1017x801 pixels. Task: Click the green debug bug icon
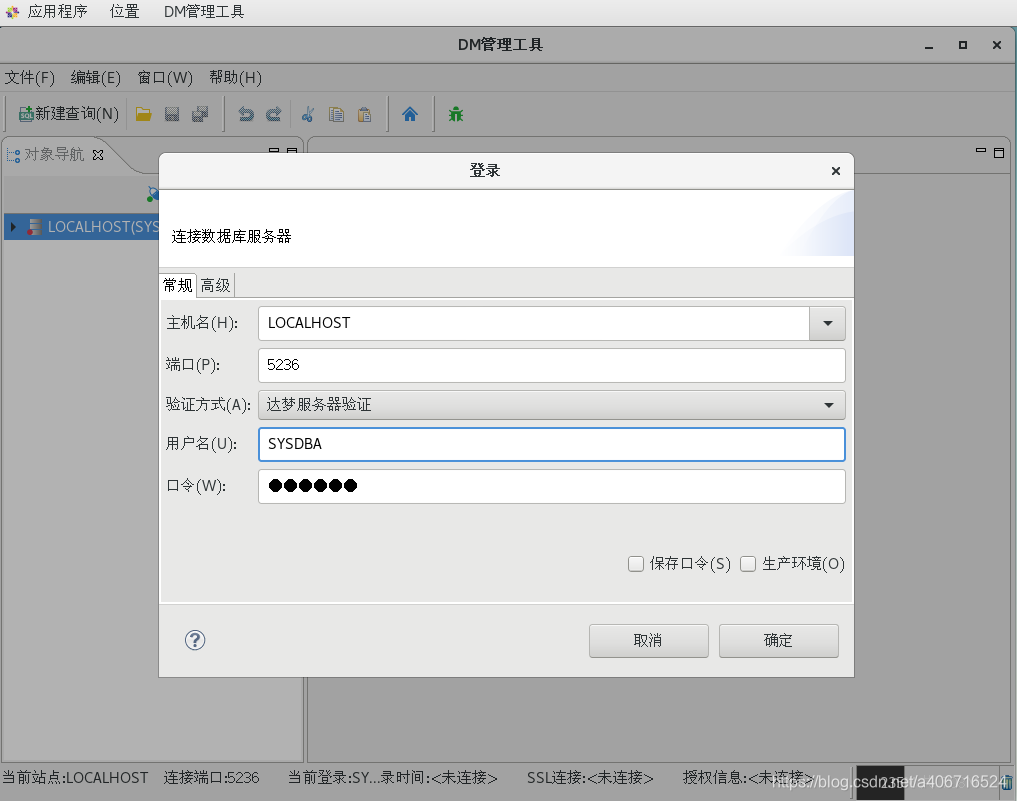(455, 113)
